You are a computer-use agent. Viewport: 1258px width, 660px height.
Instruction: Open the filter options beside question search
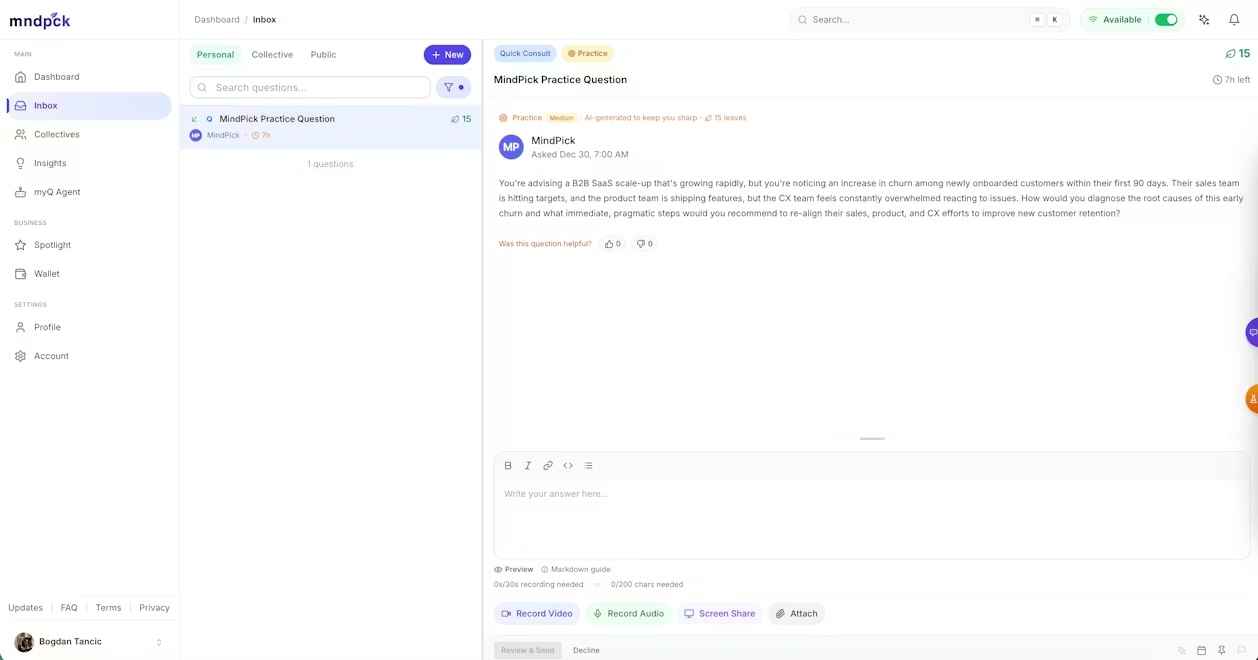[x=453, y=87]
